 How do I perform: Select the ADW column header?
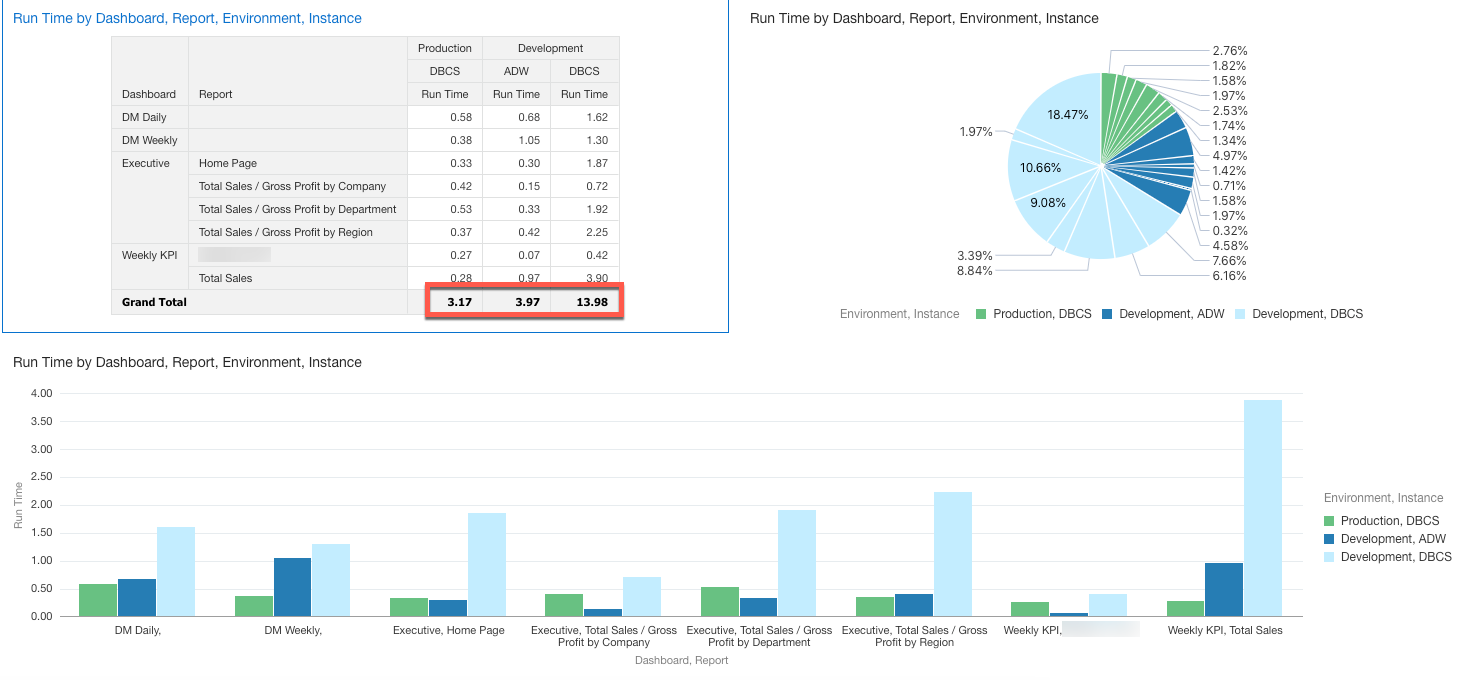click(516, 71)
